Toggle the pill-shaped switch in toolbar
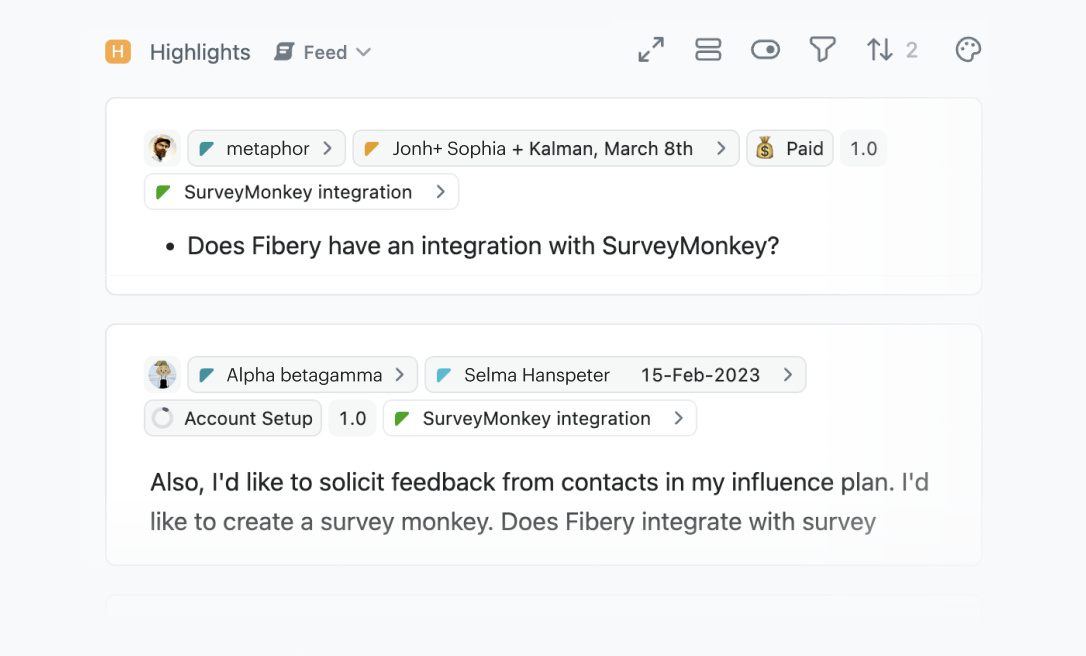The width and height of the screenshot is (1086, 656). [x=765, y=50]
